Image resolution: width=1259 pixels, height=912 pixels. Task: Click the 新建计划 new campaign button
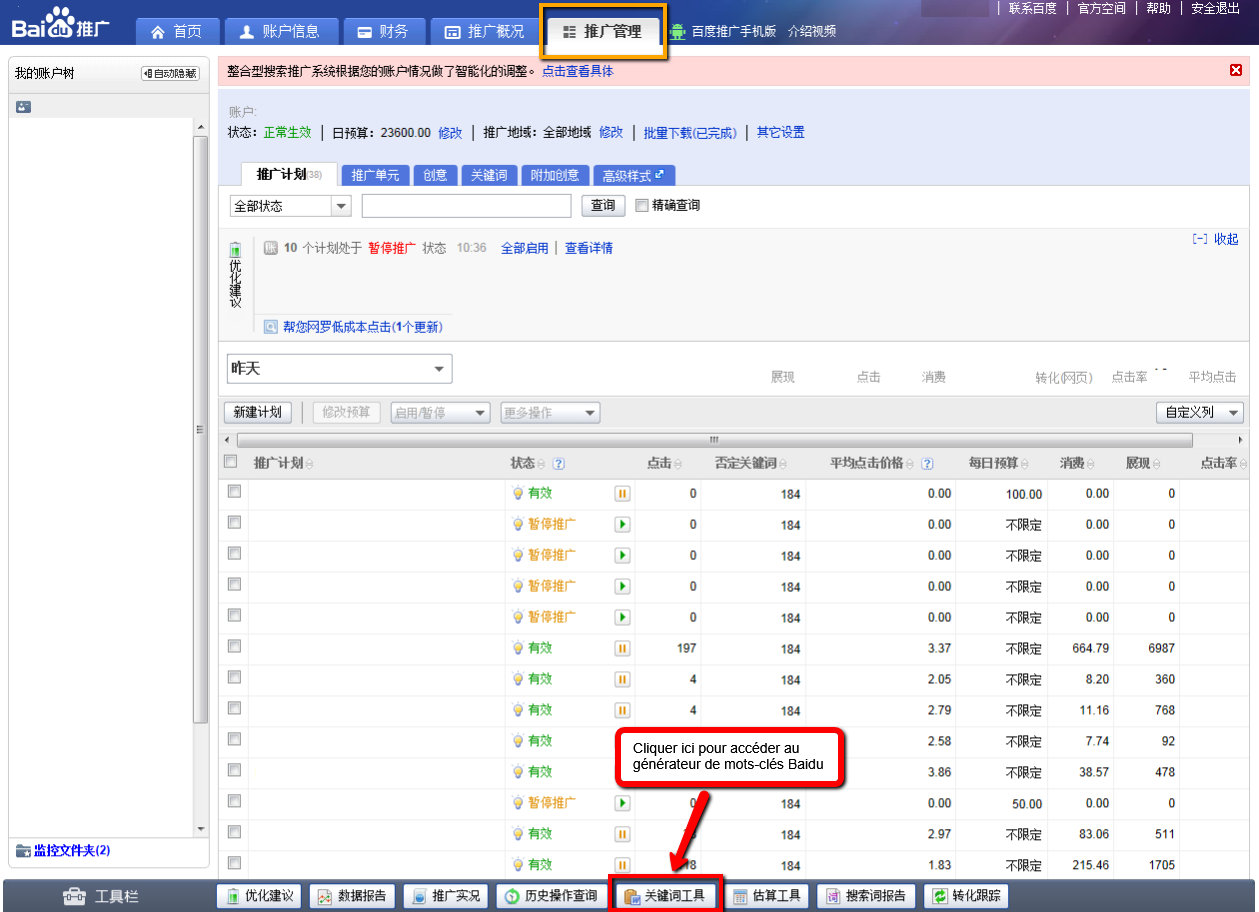(257, 412)
